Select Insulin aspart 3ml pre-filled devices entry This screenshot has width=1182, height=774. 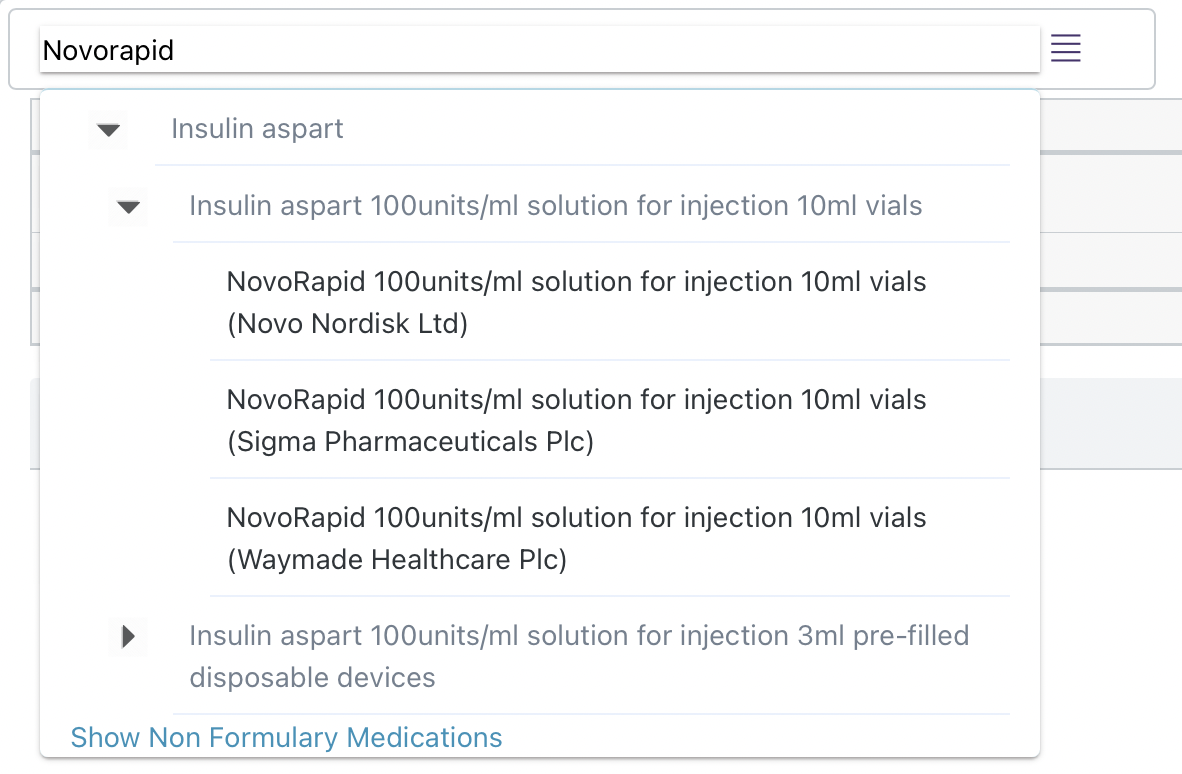[x=578, y=656]
